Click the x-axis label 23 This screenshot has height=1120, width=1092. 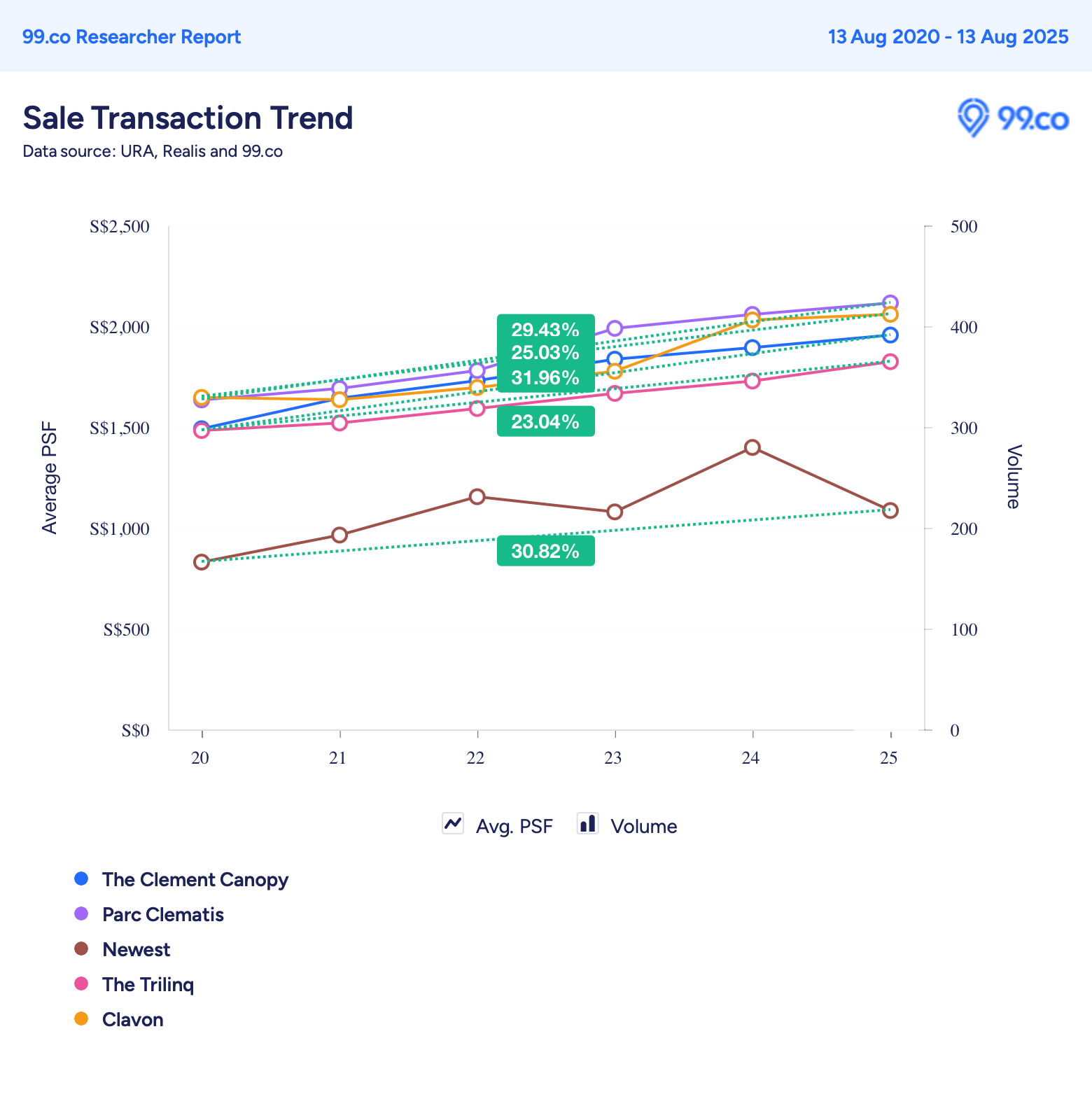[x=613, y=758]
